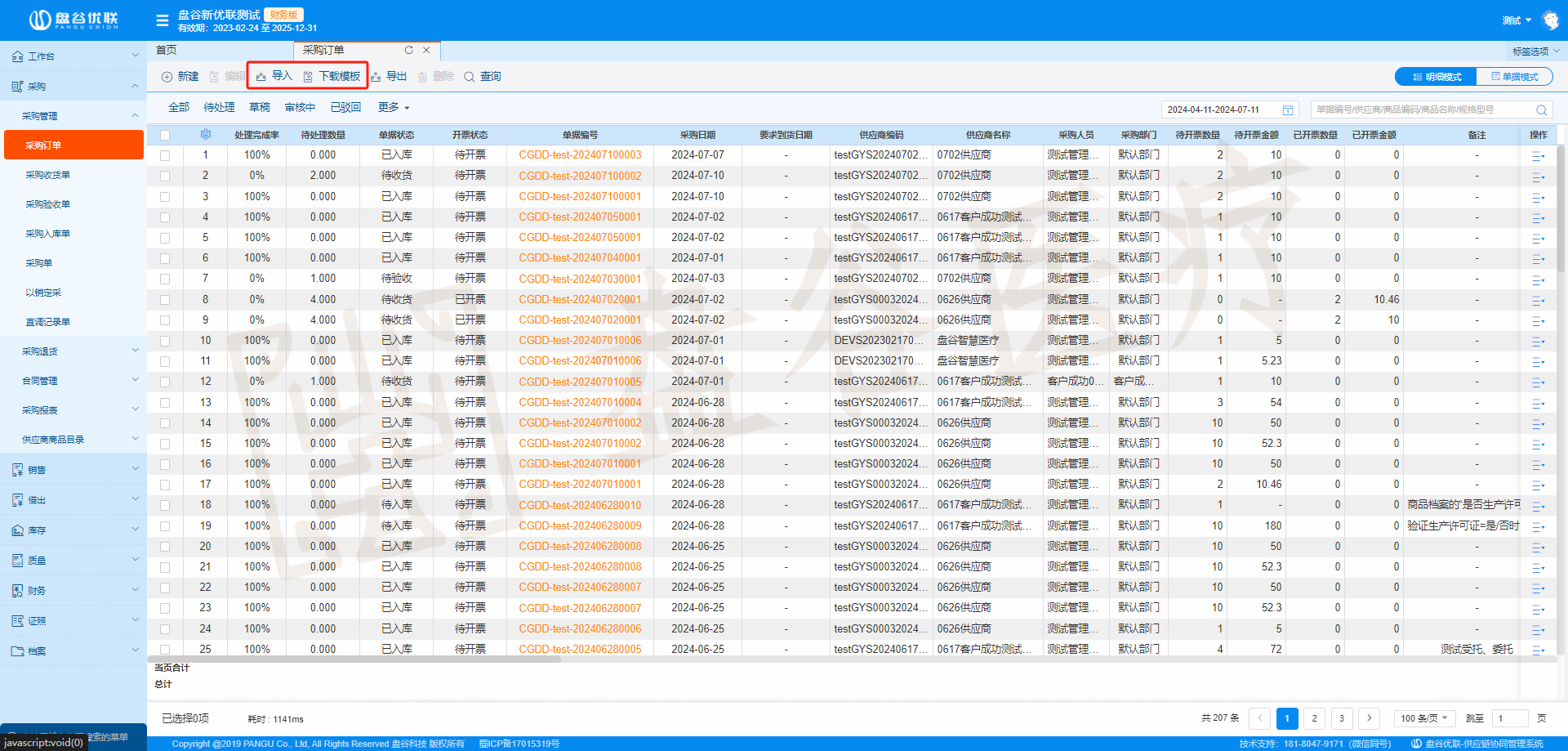Image resolution: width=1568 pixels, height=751 pixels.
Task: Filter by 待处理 status tab
Action: click(219, 107)
